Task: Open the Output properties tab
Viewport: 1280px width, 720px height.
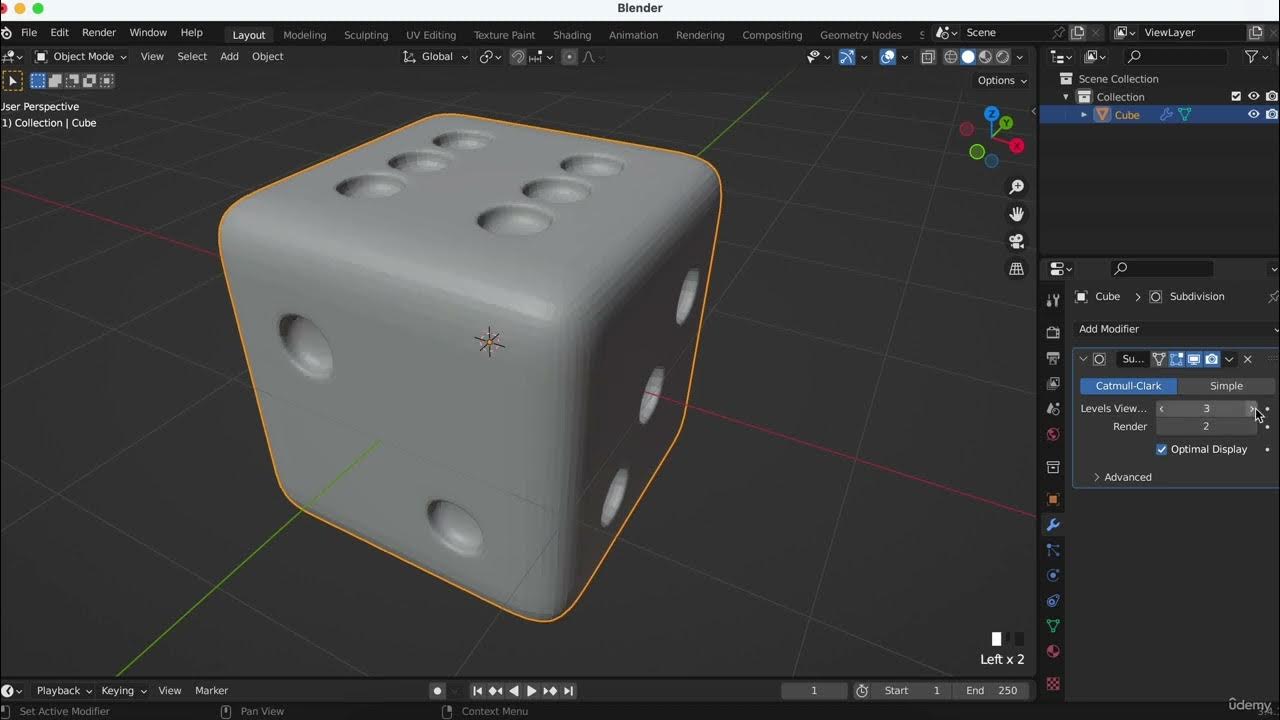Action: pyautogui.click(x=1053, y=358)
